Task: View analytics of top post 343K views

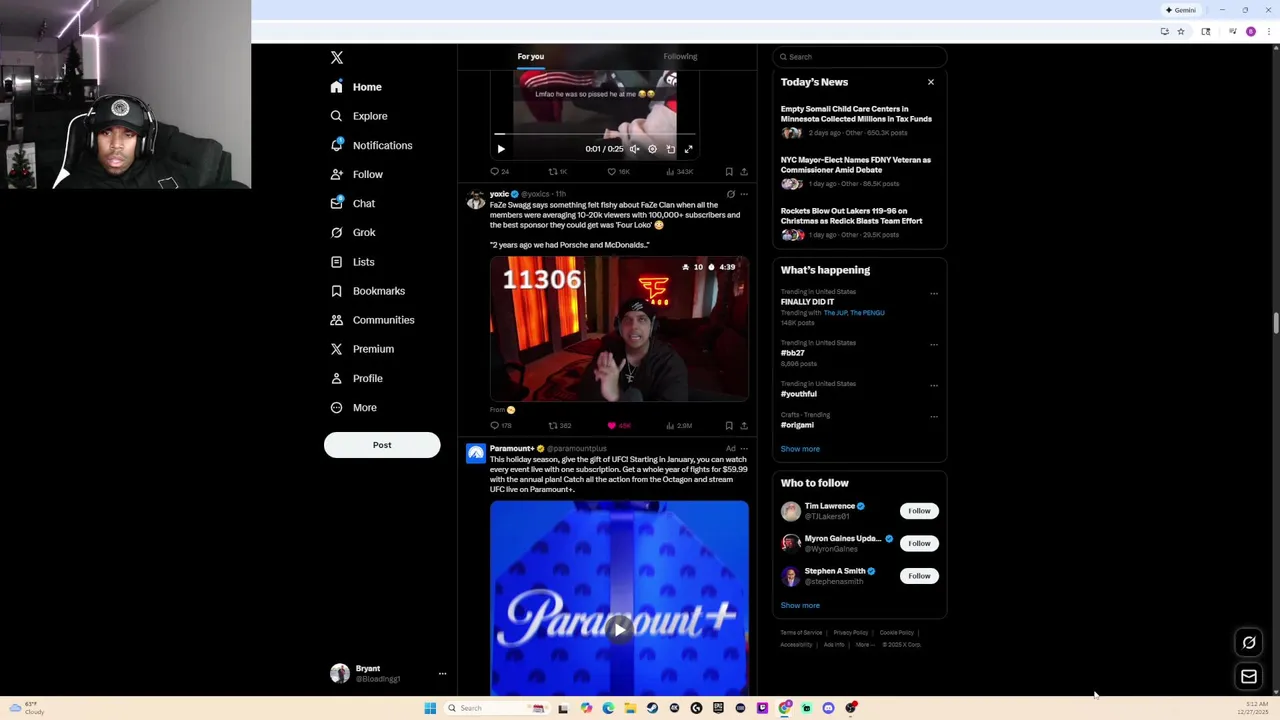Action: [x=679, y=172]
